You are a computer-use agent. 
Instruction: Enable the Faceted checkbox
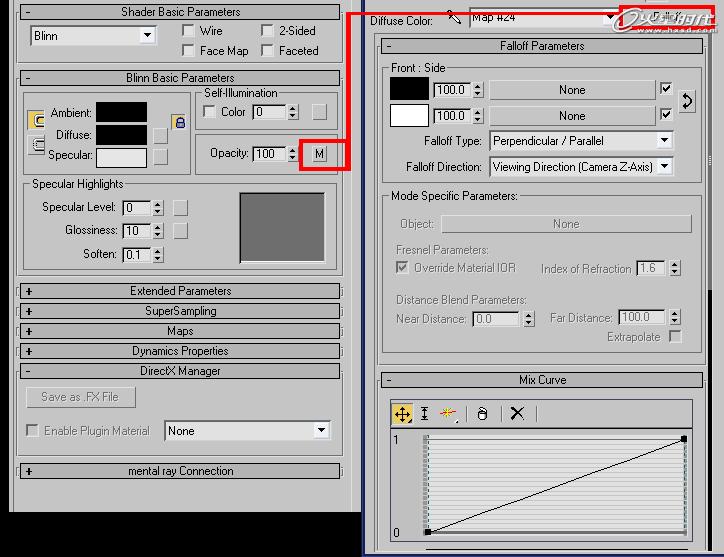coord(267,50)
